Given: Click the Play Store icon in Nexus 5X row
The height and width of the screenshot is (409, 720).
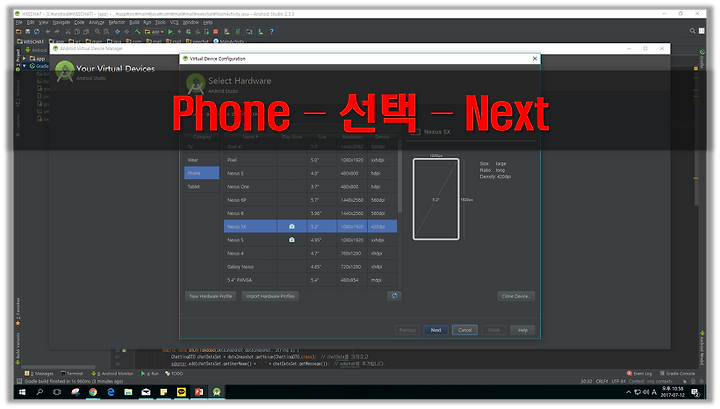Looking at the screenshot, I should (x=292, y=226).
